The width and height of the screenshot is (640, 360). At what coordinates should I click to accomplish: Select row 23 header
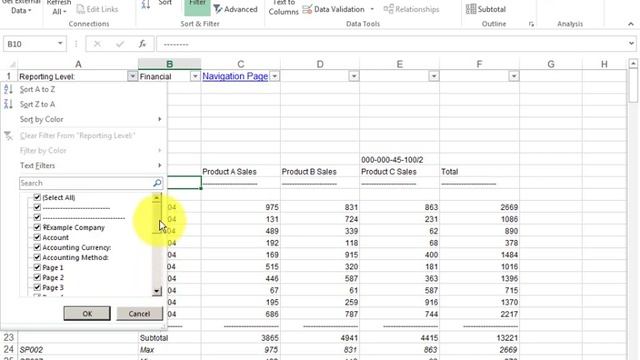pos(9,338)
